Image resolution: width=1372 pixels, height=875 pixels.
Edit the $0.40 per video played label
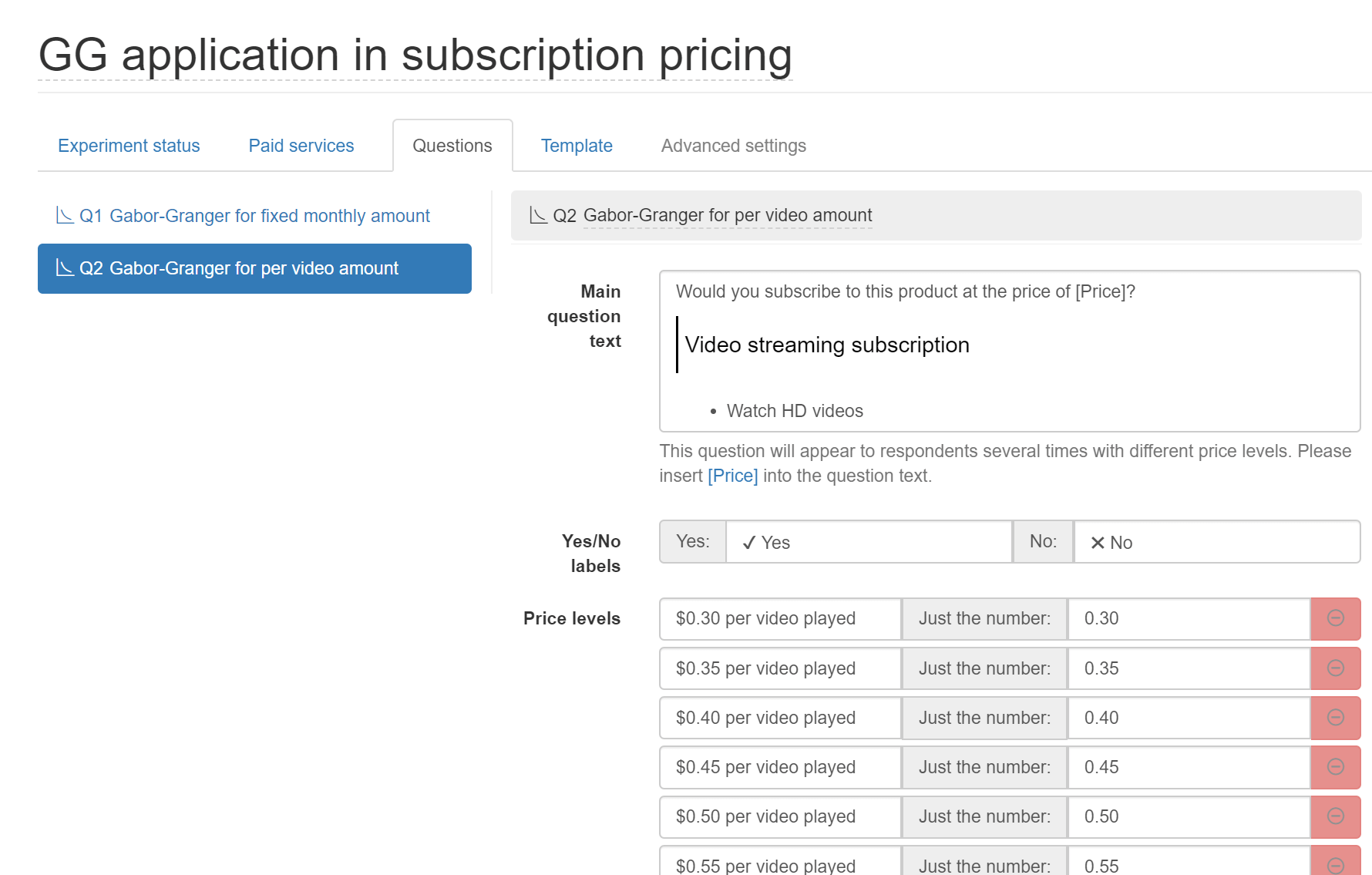pyautogui.click(x=780, y=718)
